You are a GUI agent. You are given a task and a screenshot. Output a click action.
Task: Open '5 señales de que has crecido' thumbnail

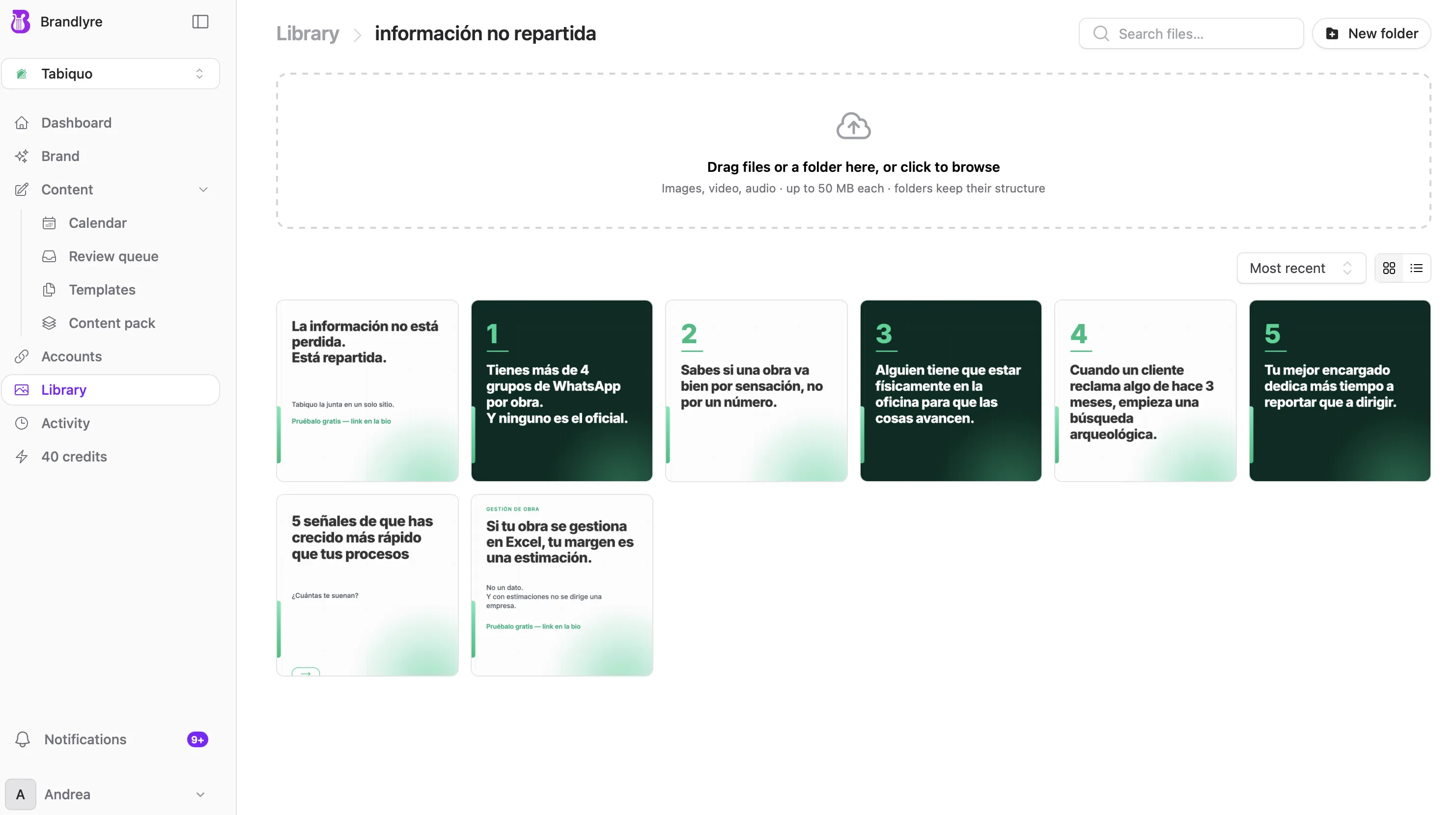pos(367,585)
